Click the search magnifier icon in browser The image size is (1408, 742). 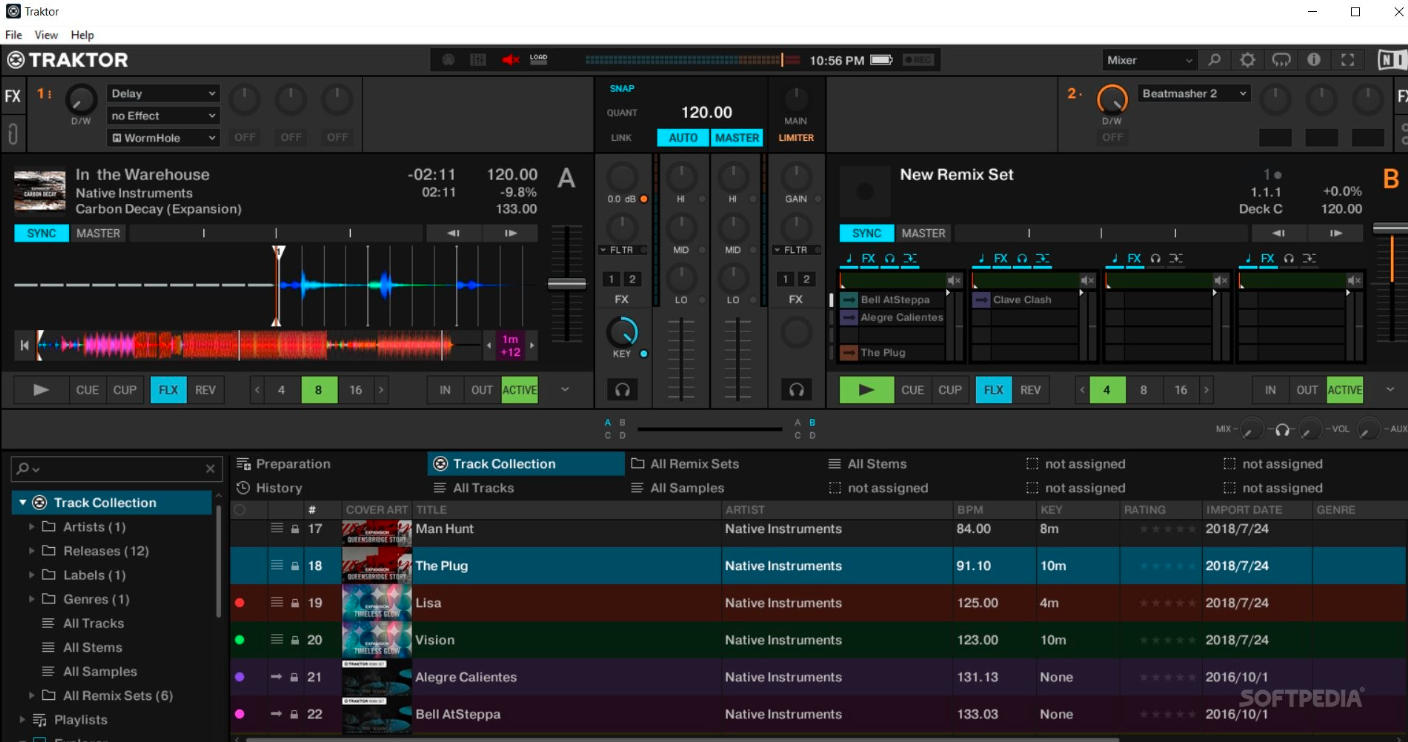point(24,468)
